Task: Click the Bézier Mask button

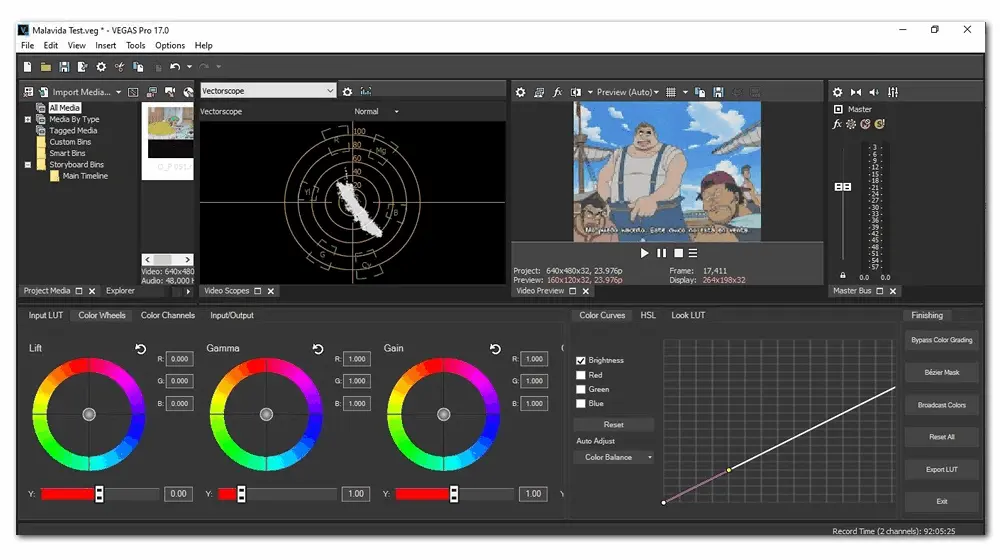Action: pos(941,372)
